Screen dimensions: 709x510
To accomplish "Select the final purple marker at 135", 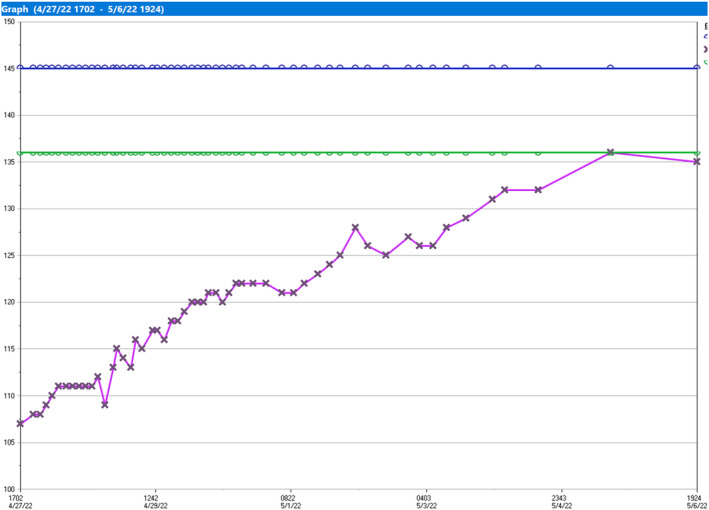I will click(696, 162).
